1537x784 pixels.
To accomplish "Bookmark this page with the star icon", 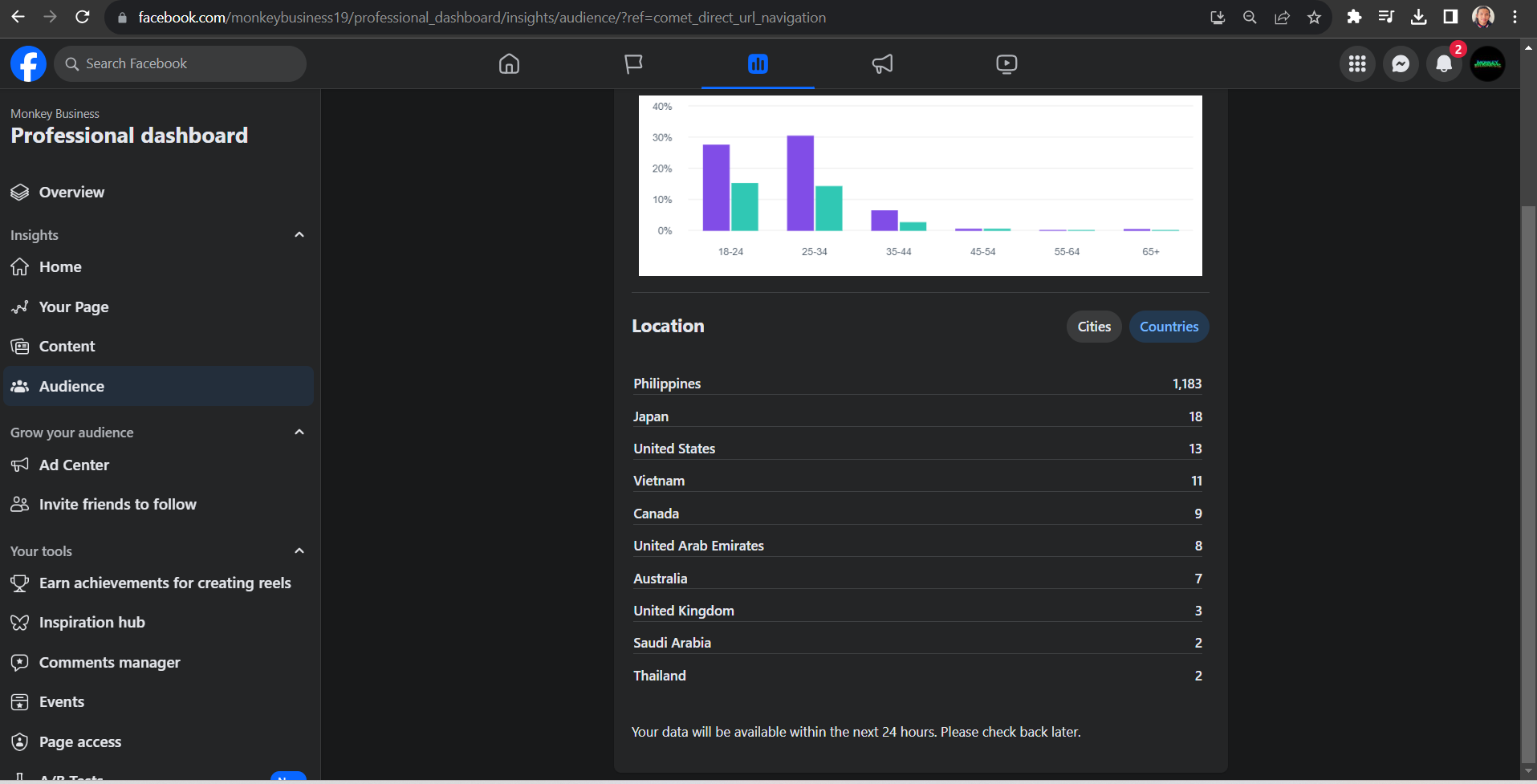I will 1314,18.
